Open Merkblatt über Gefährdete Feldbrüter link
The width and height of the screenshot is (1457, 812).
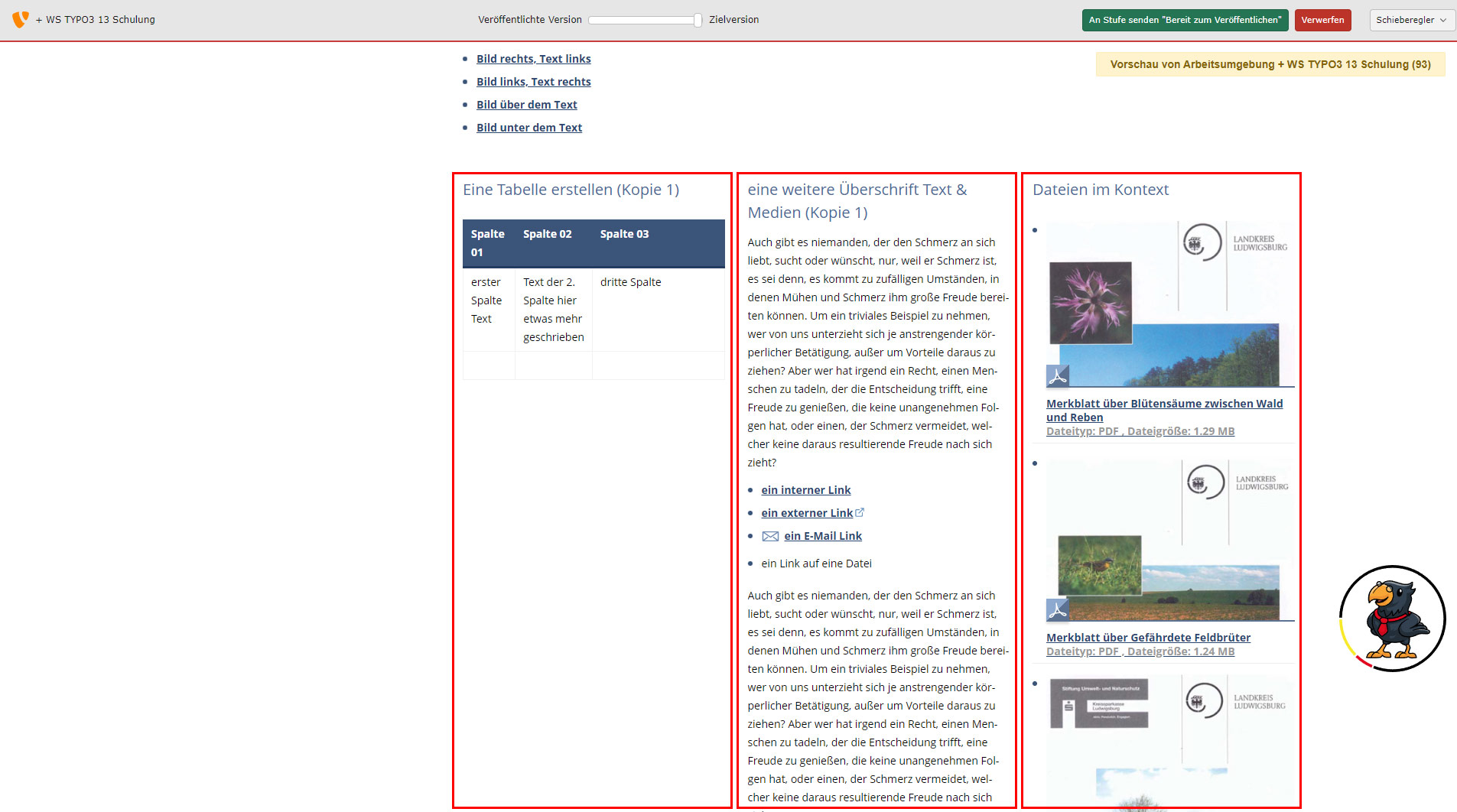(1148, 638)
